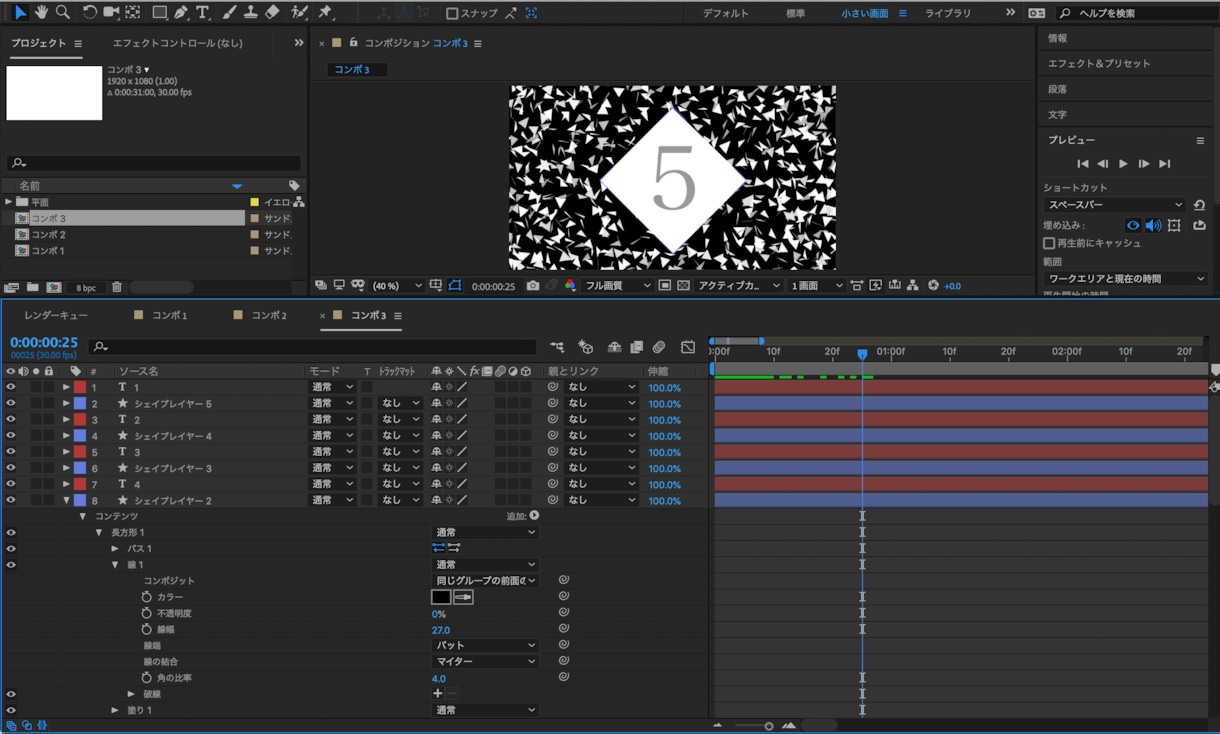Viewport: 1220px width, 734px height.
Task: Toggle the motion blur enable icon in timeline
Action: 659,347
